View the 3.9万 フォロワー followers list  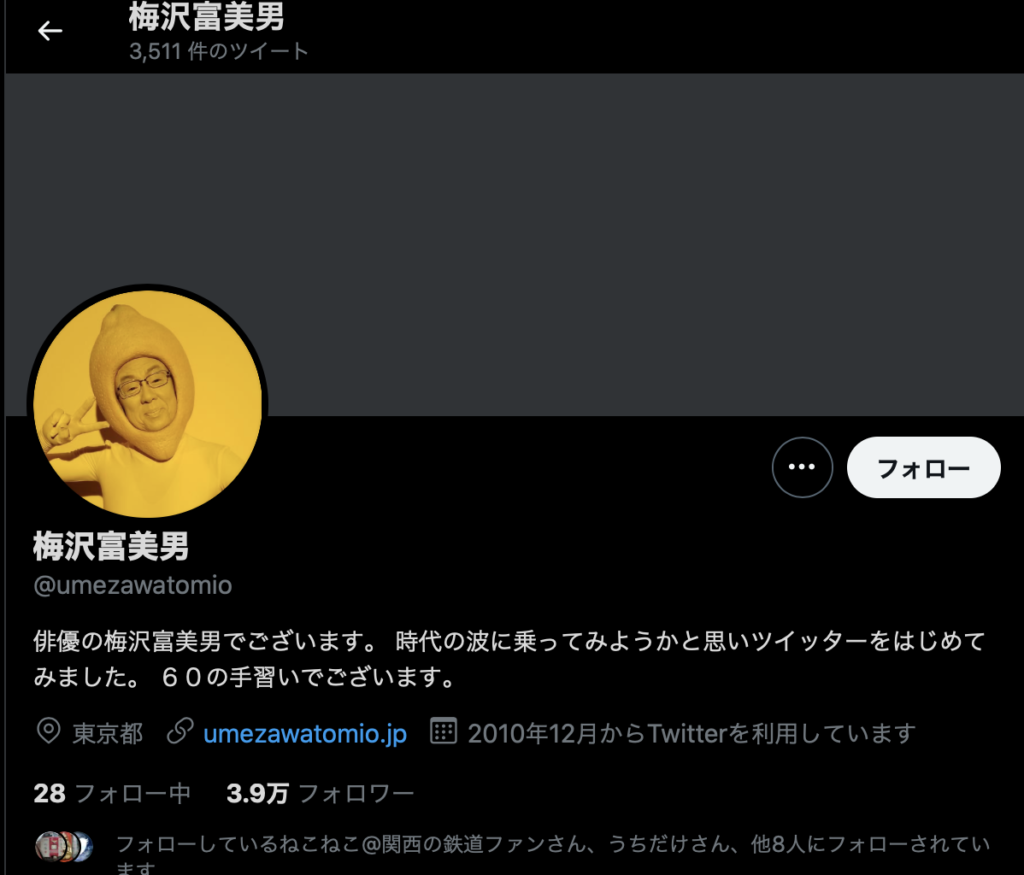point(320,793)
